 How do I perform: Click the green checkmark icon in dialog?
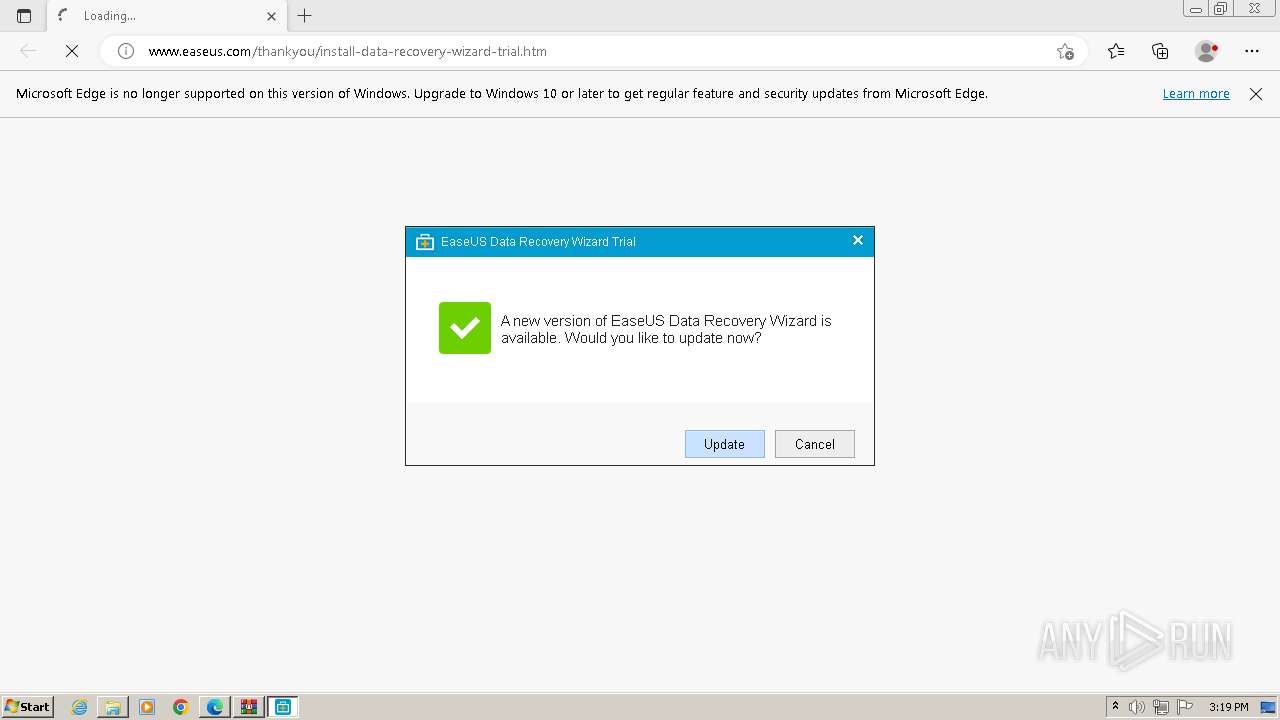465,328
